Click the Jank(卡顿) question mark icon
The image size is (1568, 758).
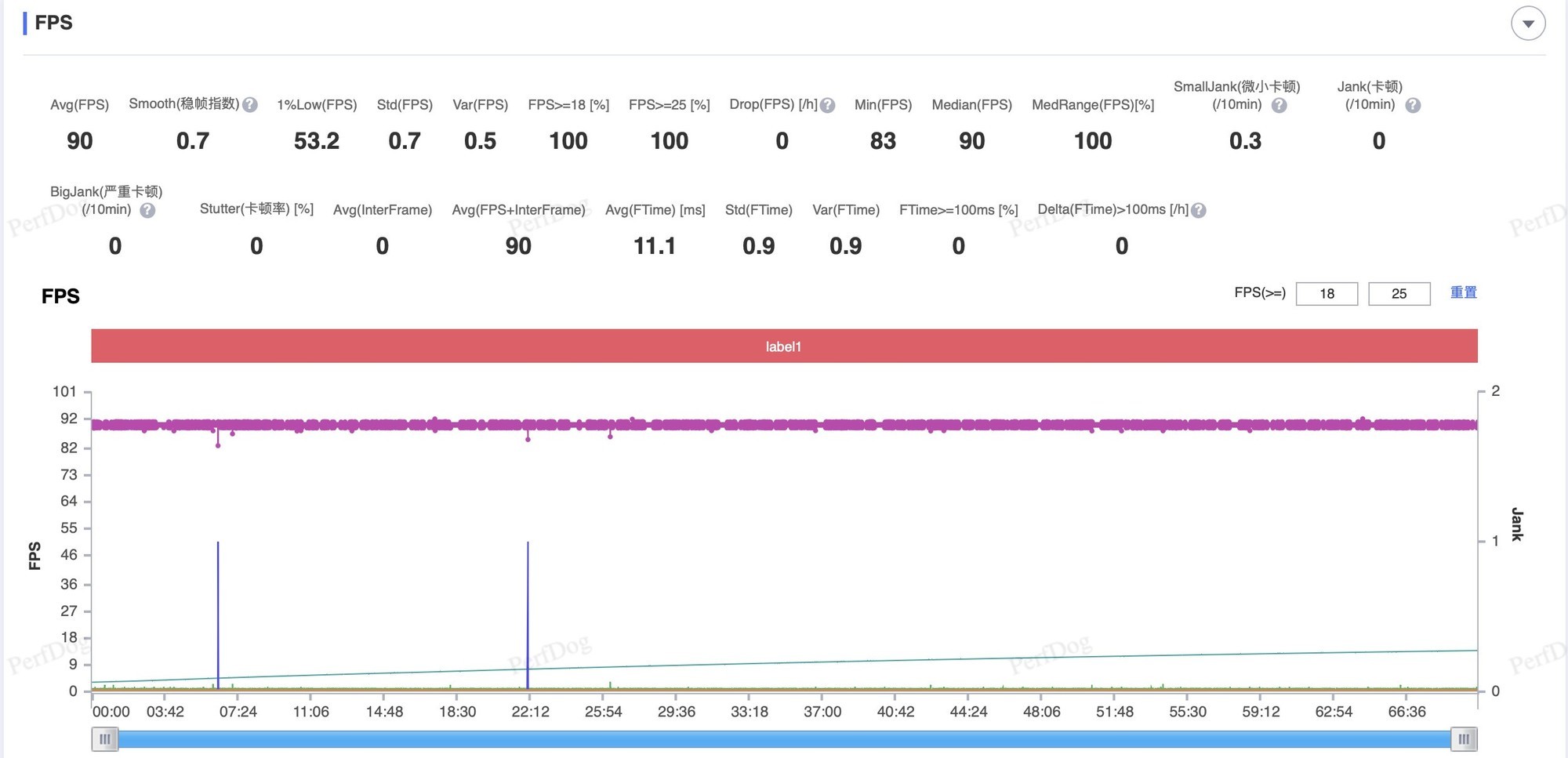point(1413,105)
